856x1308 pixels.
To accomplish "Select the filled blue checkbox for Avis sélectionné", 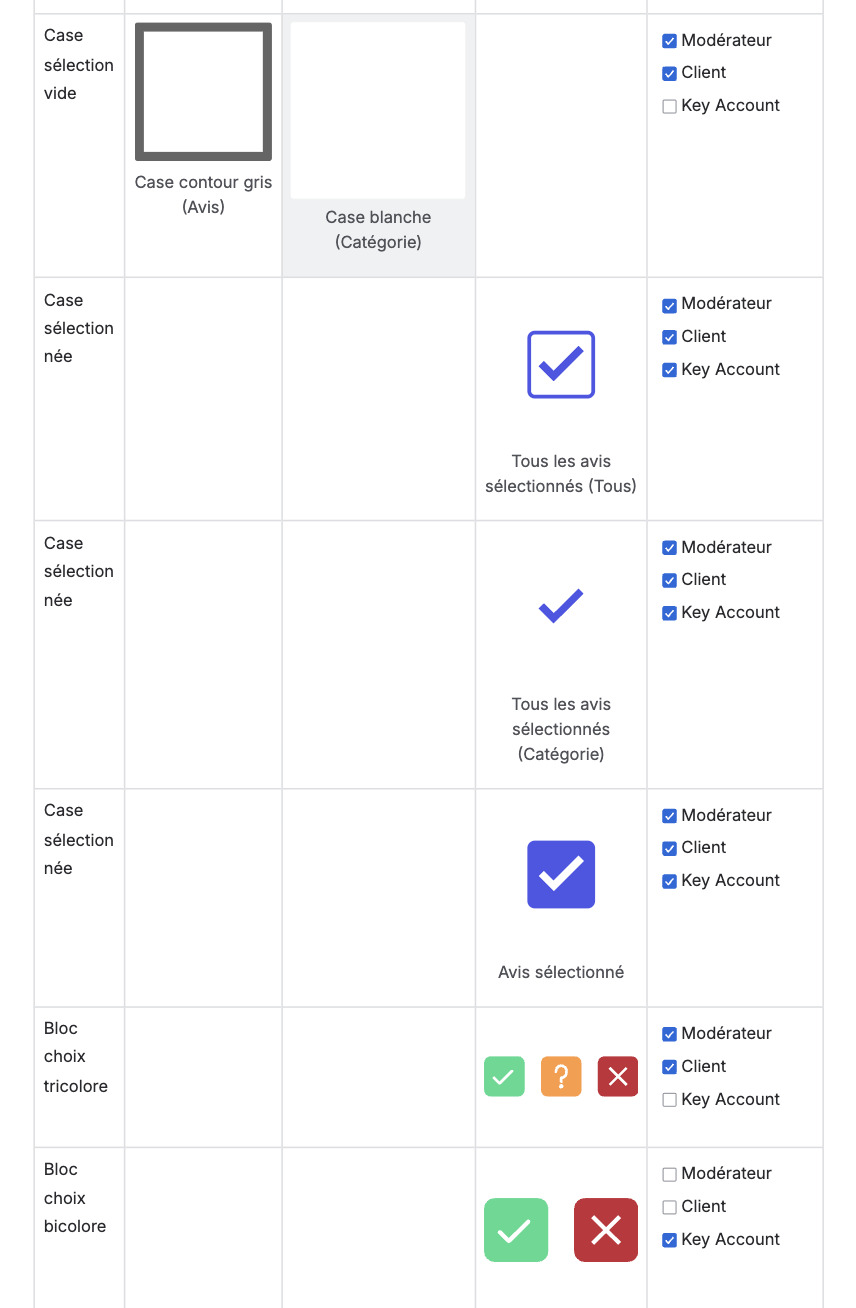I will pos(560,873).
